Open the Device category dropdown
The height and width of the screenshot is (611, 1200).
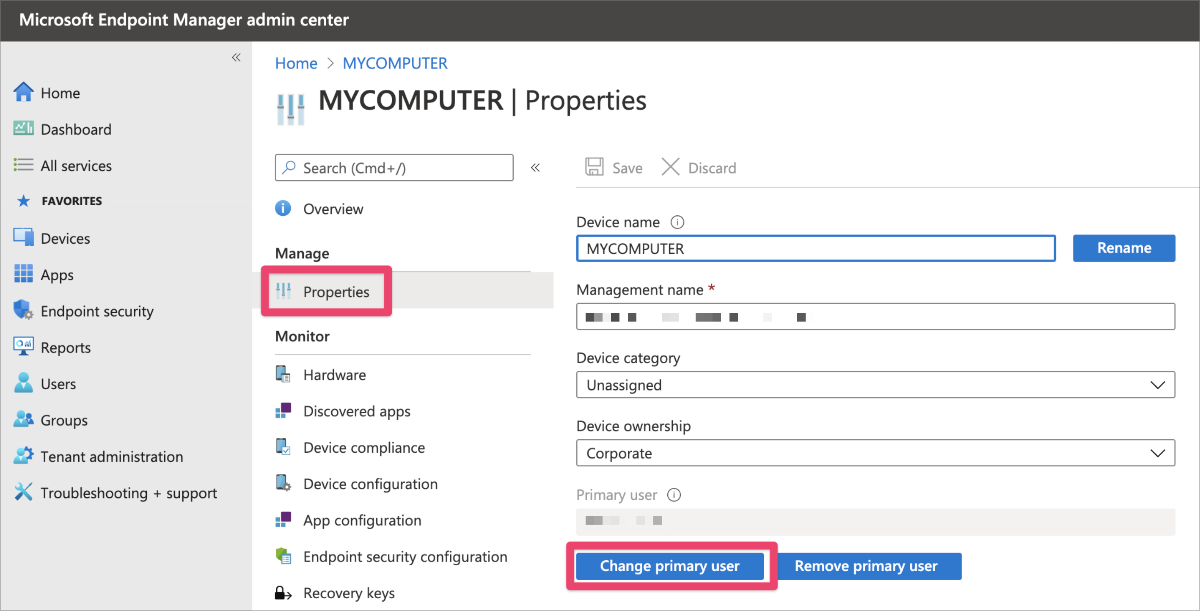[x=875, y=385]
